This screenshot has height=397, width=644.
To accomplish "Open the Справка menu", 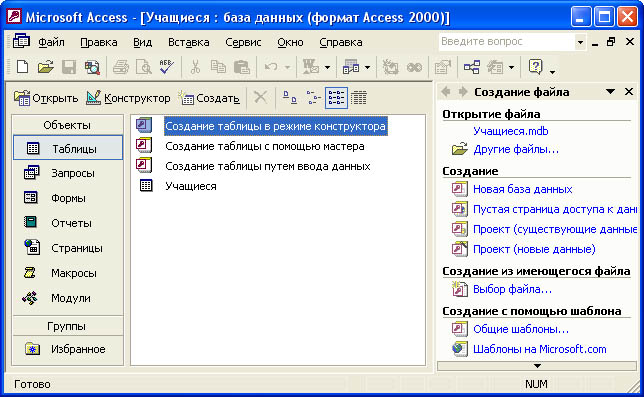I will tap(340, 42).
